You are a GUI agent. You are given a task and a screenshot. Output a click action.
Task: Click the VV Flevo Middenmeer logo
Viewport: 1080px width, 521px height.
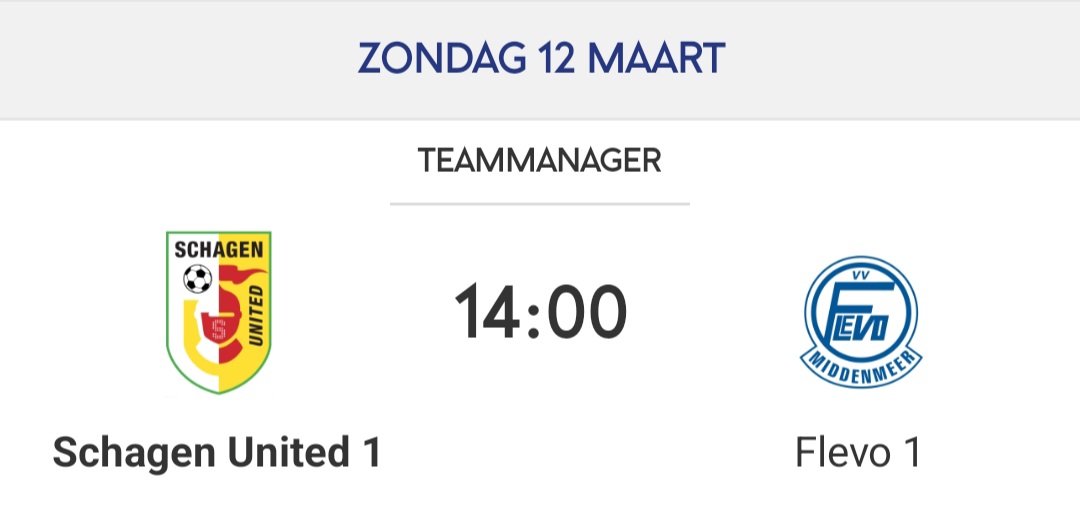(x=860, y=320)
